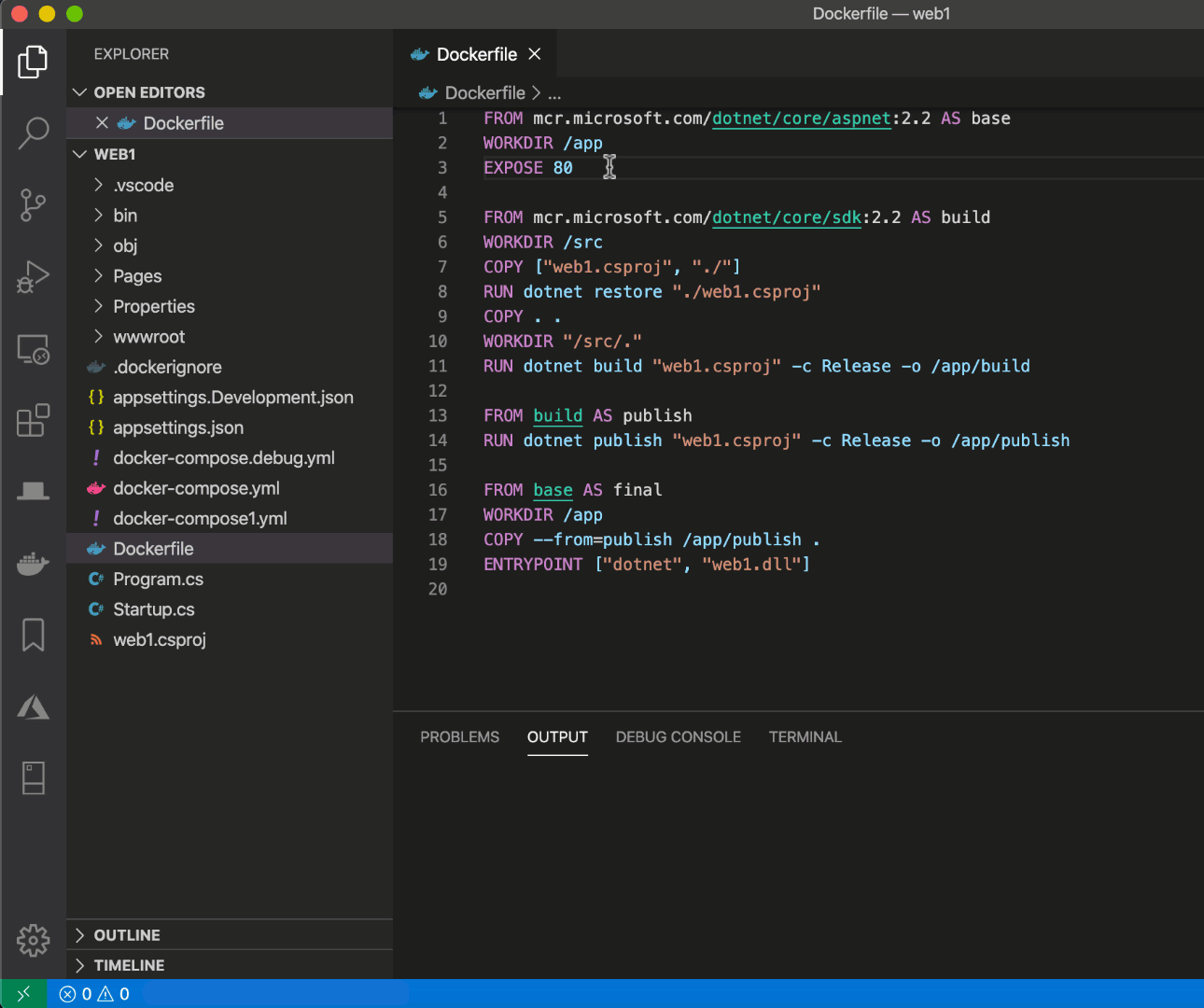Open the Docker extension sidebar icon
The width and height of the screenshot is (1204, 1008).
(34, 563)
